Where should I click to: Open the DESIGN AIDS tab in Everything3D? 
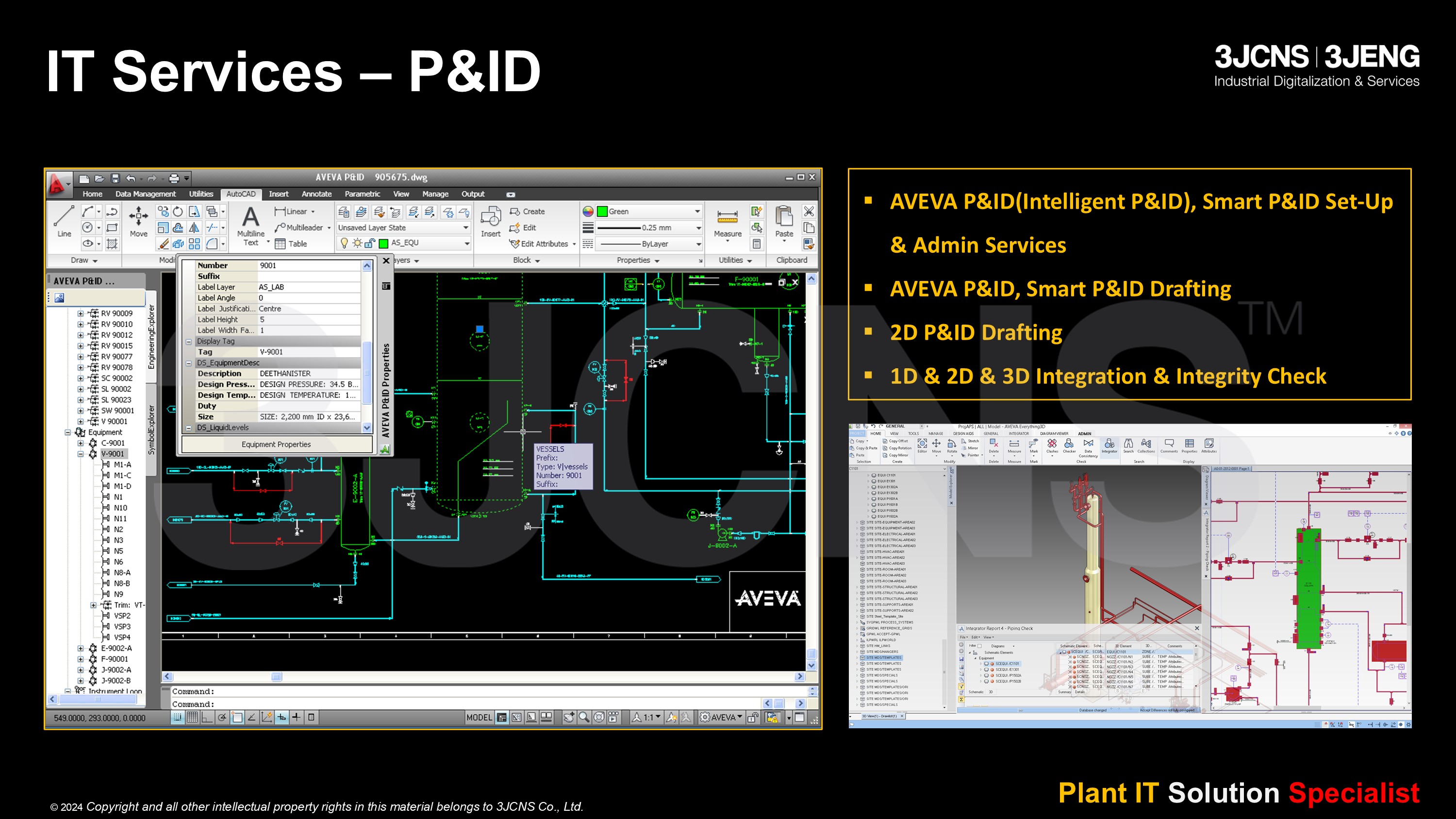[963, 434]
